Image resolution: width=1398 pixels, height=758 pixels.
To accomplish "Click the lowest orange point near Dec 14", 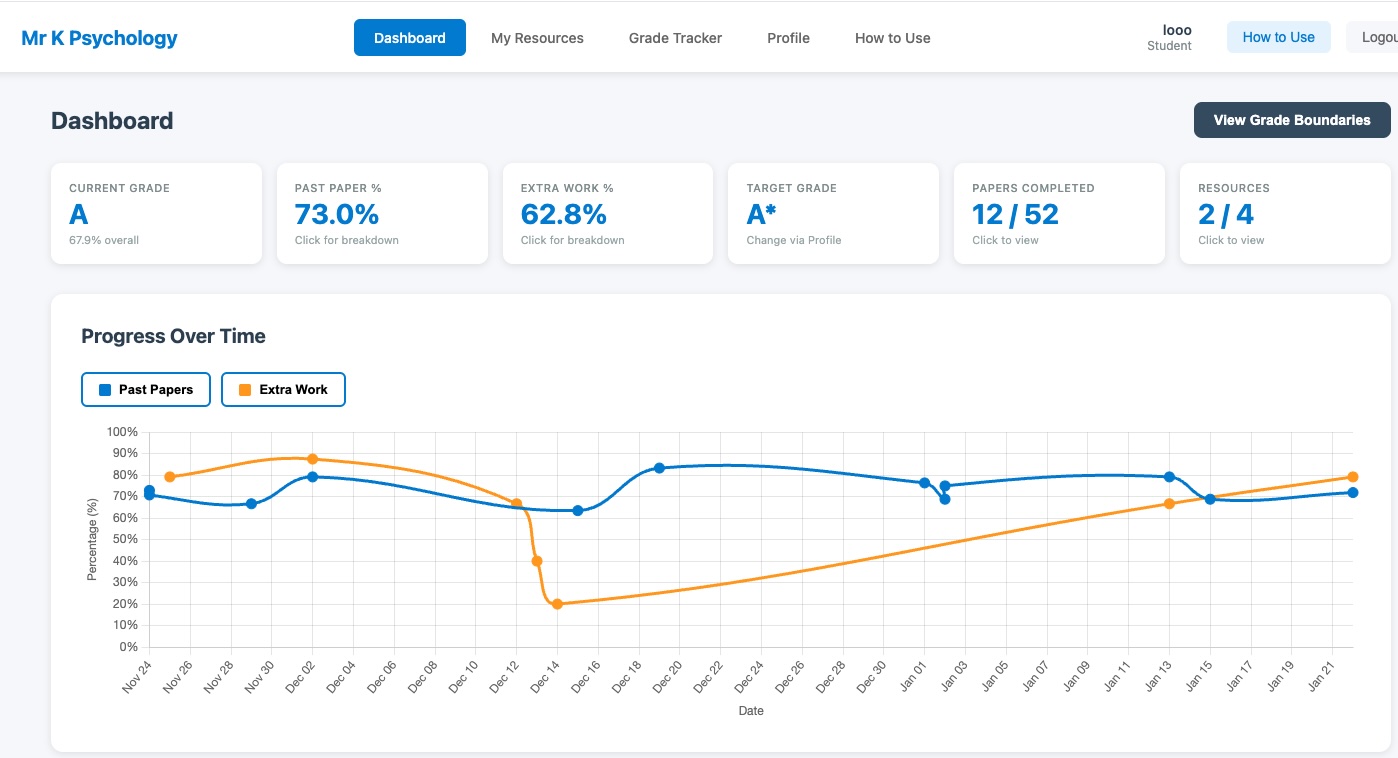I will pyautogui.click(x=557, y=604).
